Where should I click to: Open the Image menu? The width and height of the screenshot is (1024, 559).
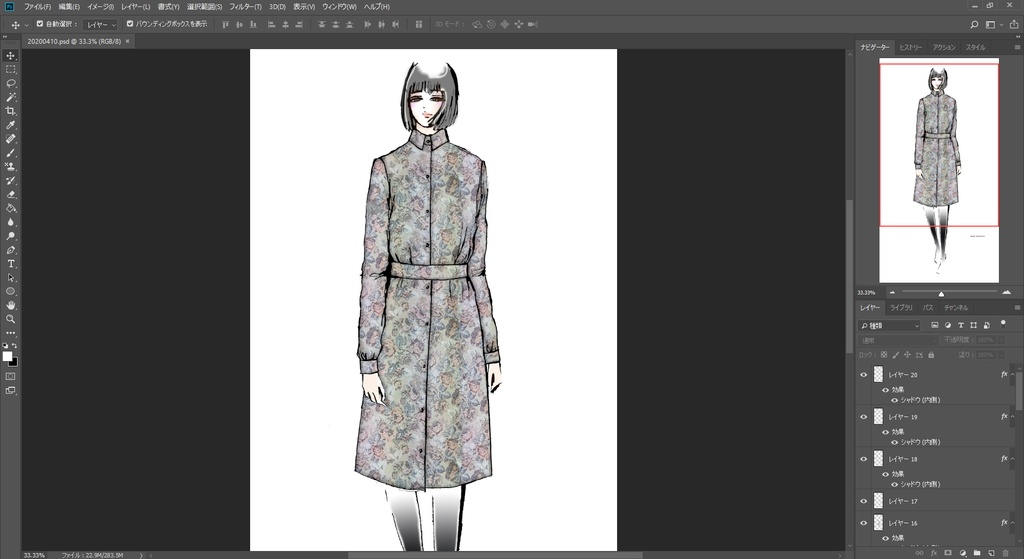(x=100, y=7)
